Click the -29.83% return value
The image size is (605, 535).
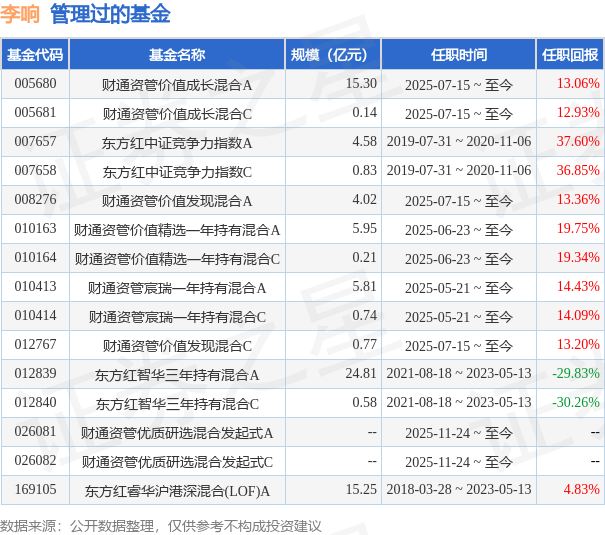point(575,374)
